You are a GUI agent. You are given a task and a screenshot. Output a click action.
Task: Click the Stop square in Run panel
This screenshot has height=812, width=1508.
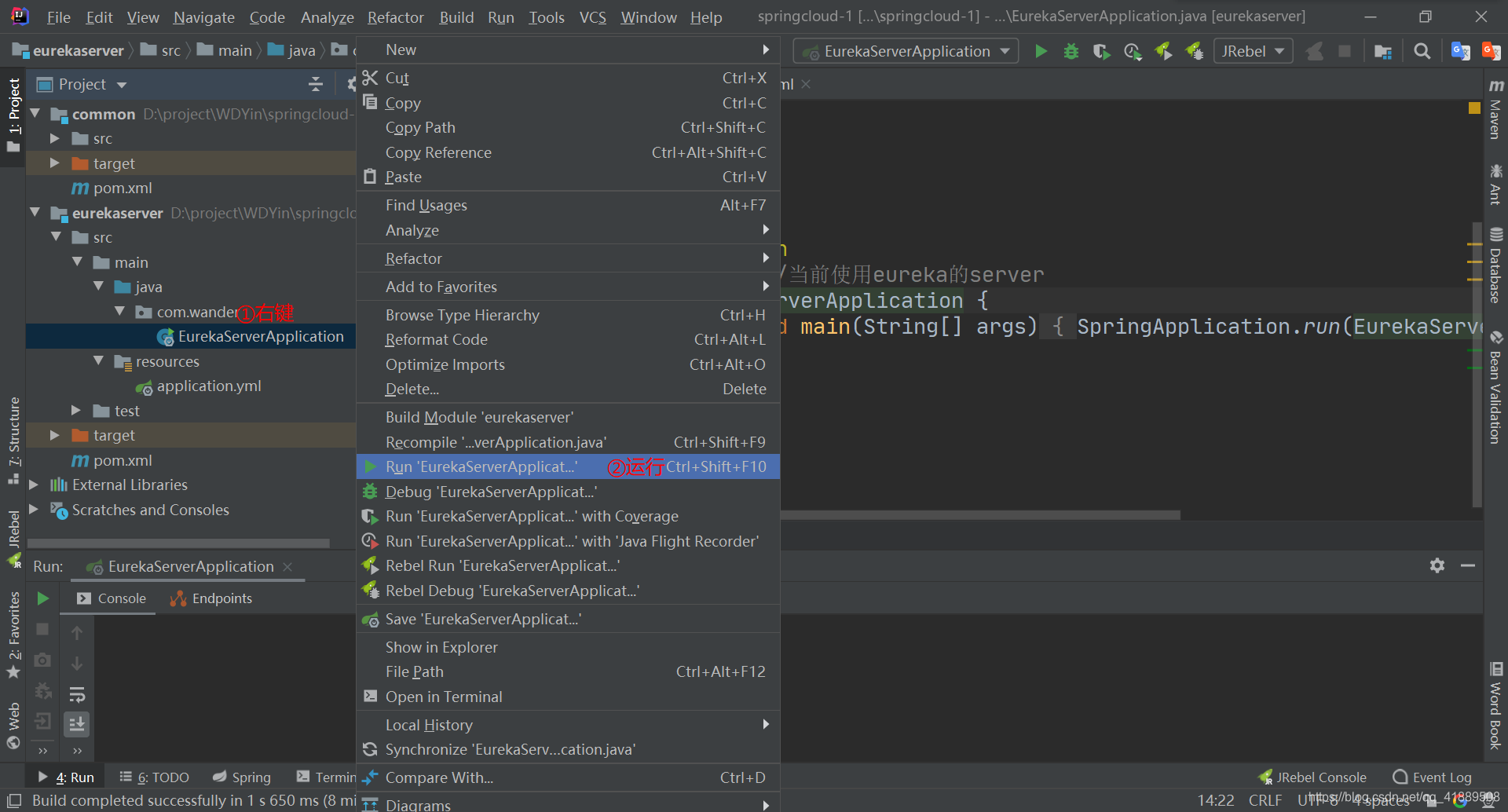(43, 629)
